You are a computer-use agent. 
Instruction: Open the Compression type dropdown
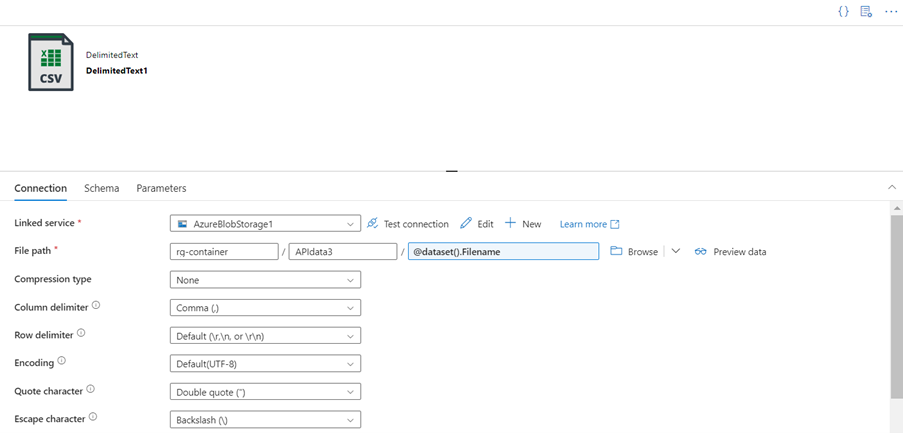pos(265,280)
